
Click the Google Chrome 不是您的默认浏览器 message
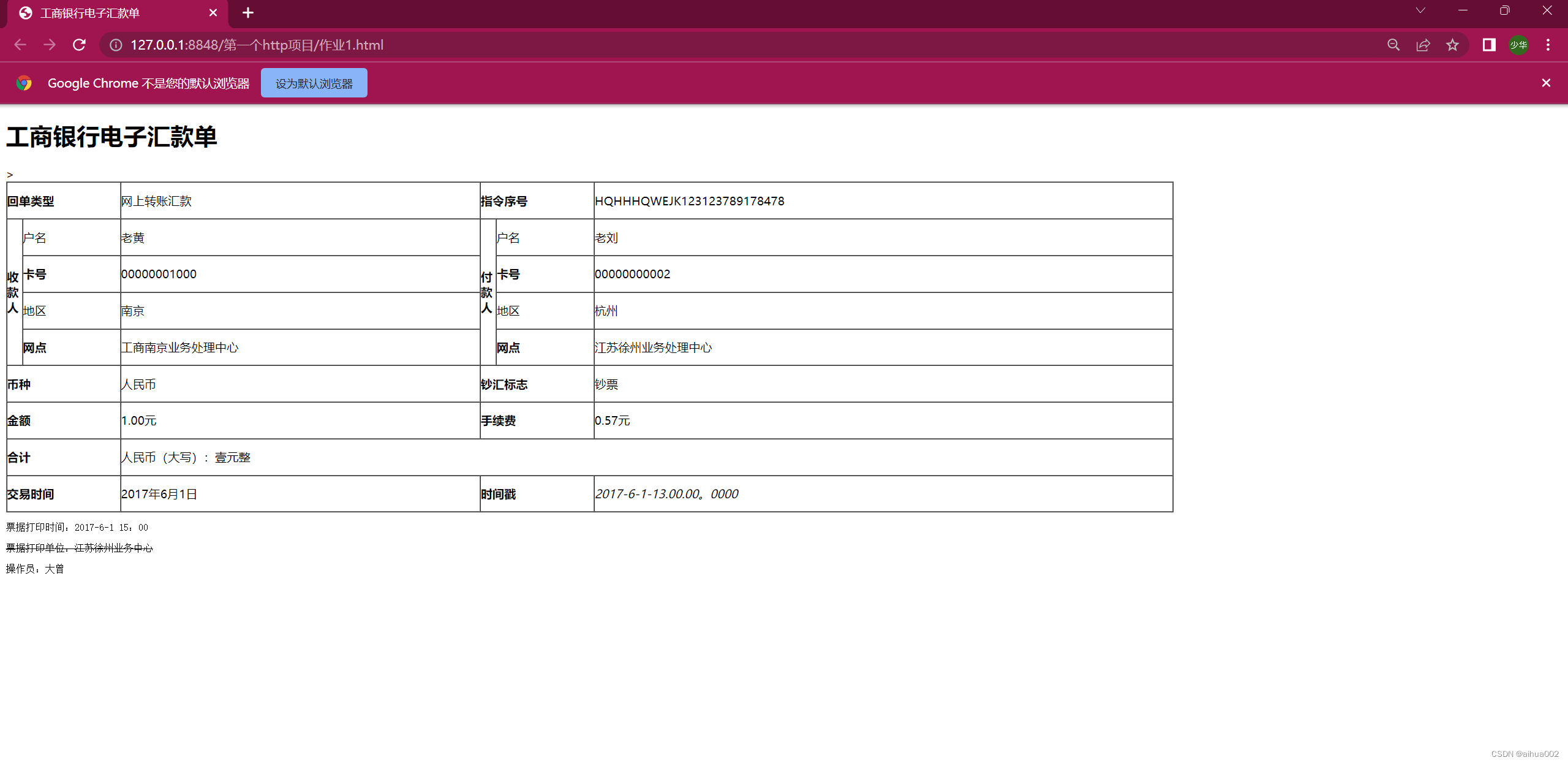[149, 83]
